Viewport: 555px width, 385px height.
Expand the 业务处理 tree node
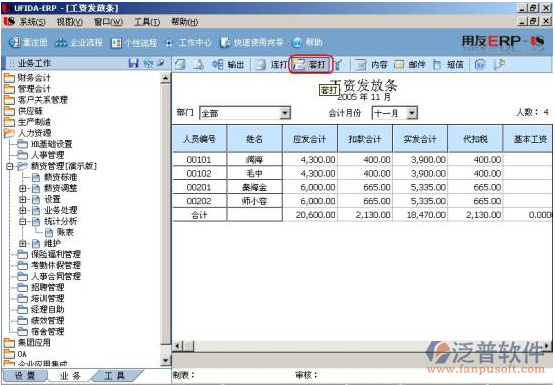click(x=23, y=211)
